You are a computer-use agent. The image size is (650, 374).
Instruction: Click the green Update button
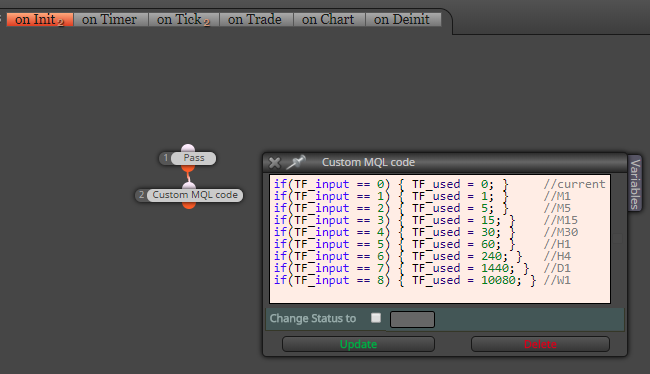point(358,344)
